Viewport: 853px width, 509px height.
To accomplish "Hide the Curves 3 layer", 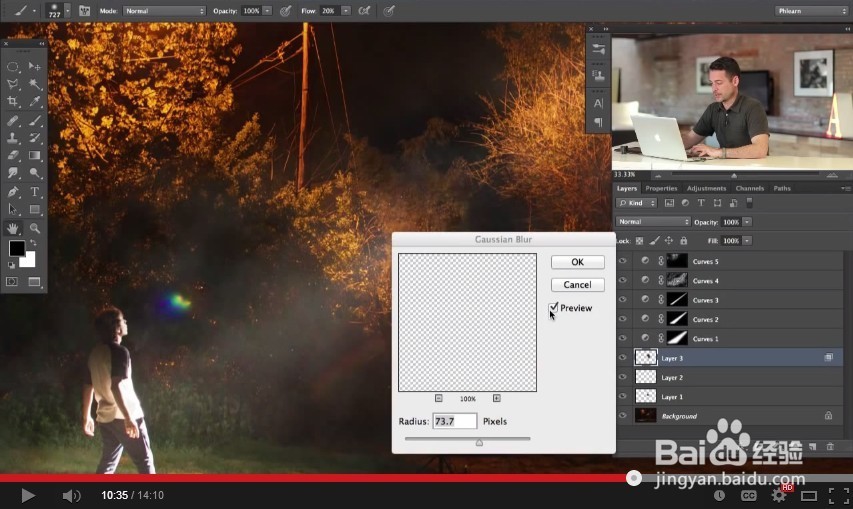I will click(x=623, y=300).
